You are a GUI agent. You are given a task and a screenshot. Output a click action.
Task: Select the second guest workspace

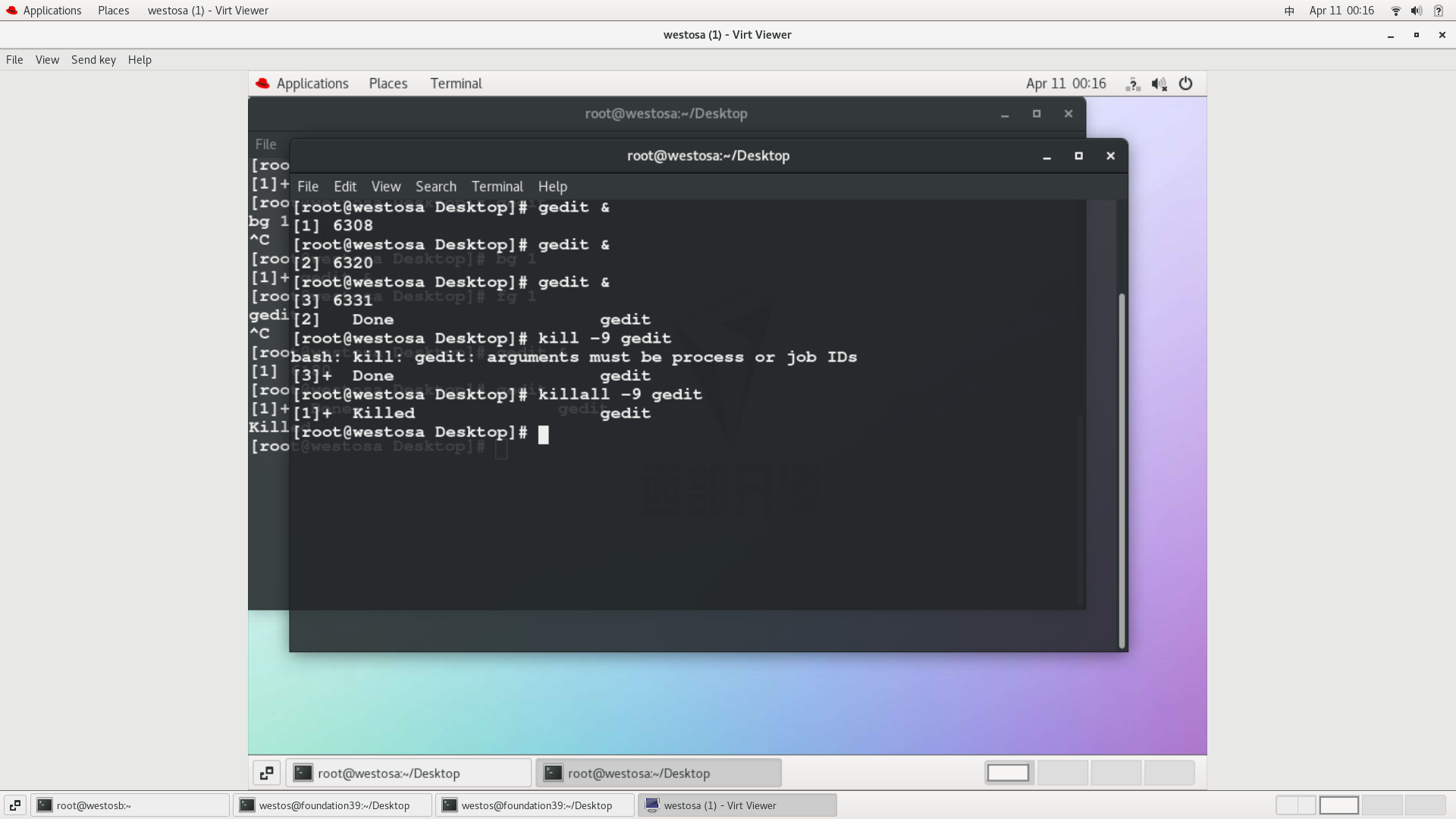[x=1062, y=773]
